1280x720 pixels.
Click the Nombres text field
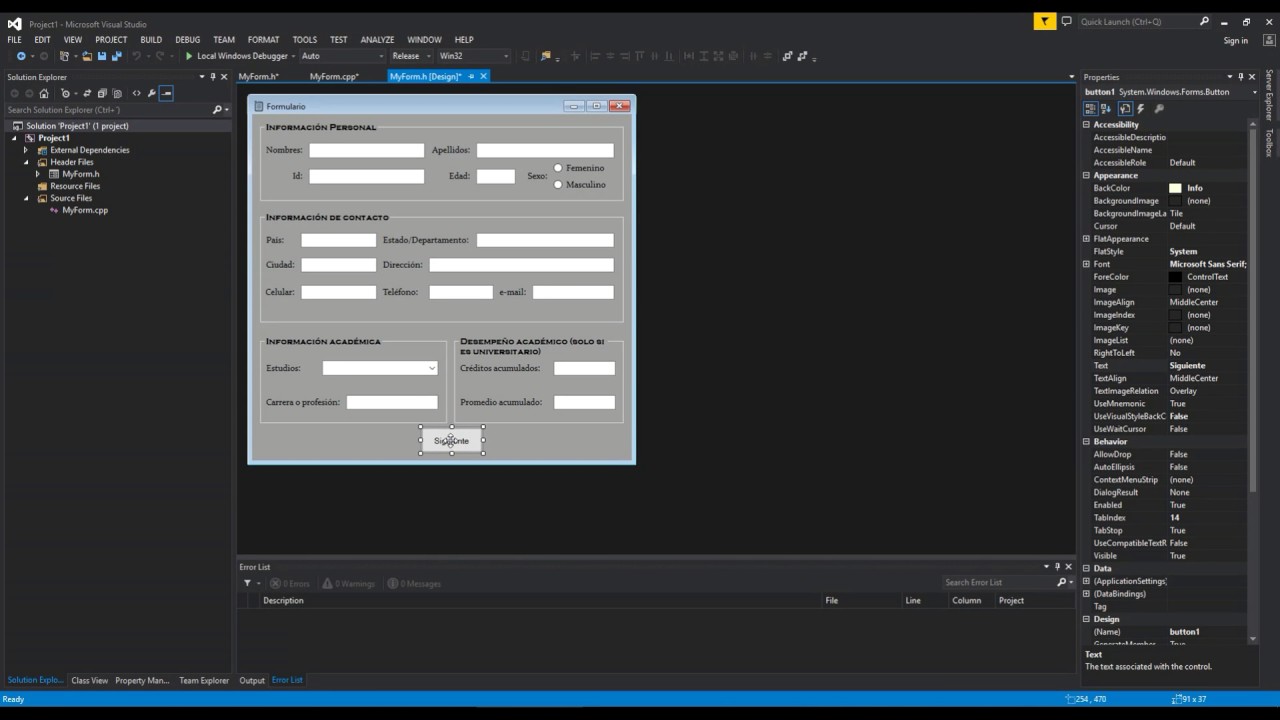366,150
